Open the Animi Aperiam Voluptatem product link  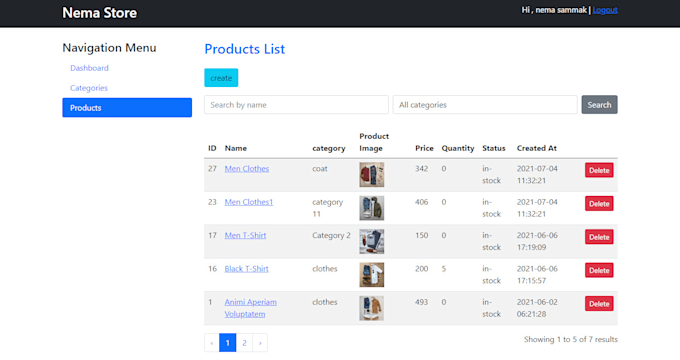251,308
